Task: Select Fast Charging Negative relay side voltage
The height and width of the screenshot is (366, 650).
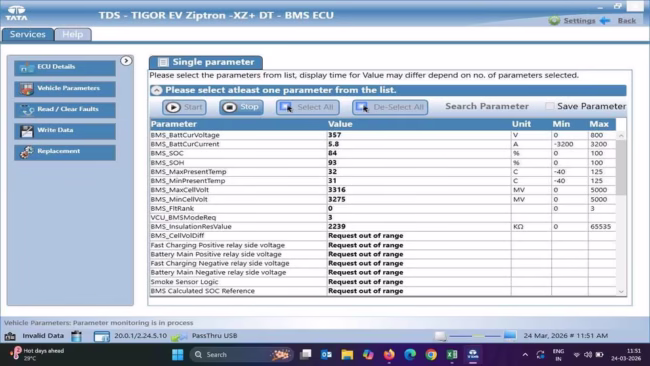Action: pos(383,263)
